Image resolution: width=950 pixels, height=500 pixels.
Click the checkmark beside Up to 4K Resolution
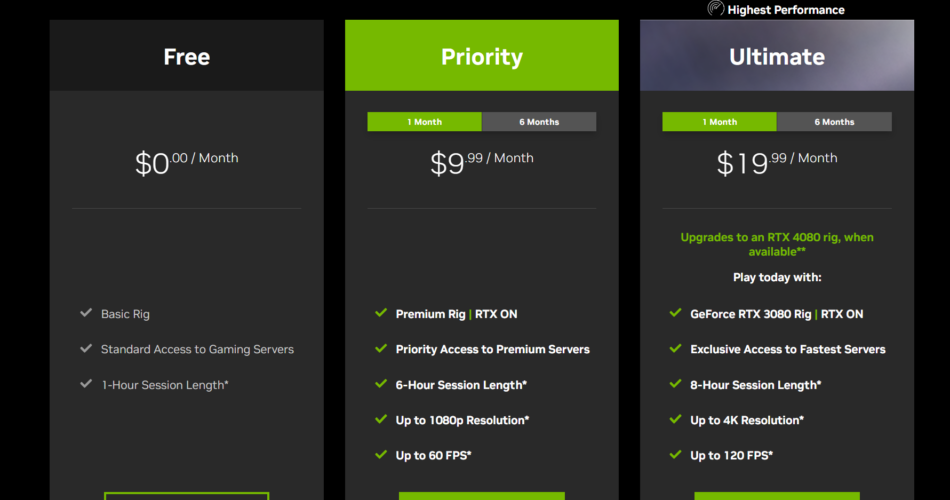tap(676, 420)
